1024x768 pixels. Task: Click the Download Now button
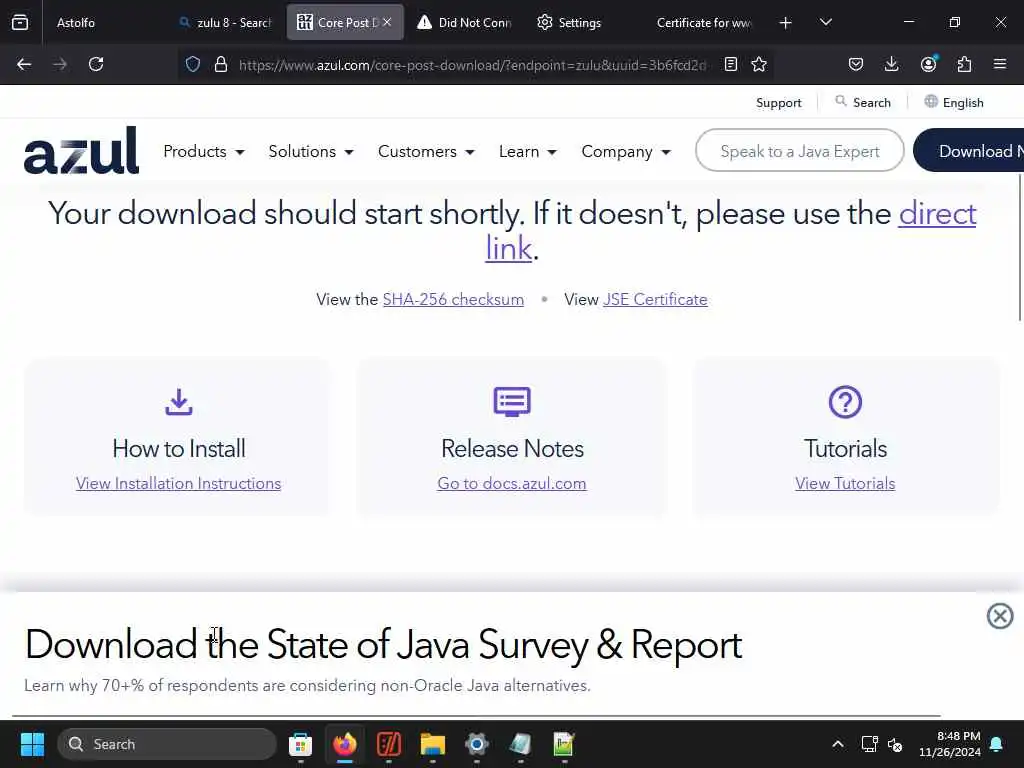pyautogui.click(x=968, y=151)
